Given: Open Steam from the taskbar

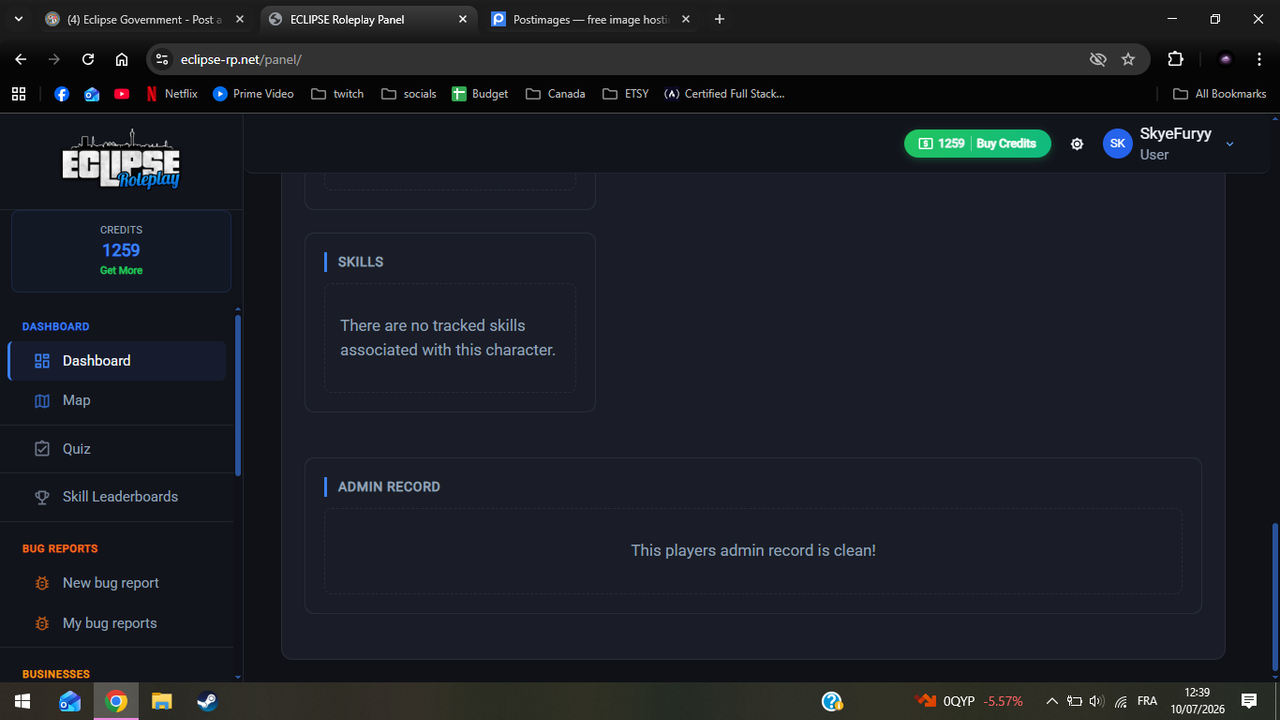Looking at the screenshot, I should pos(208,701).
